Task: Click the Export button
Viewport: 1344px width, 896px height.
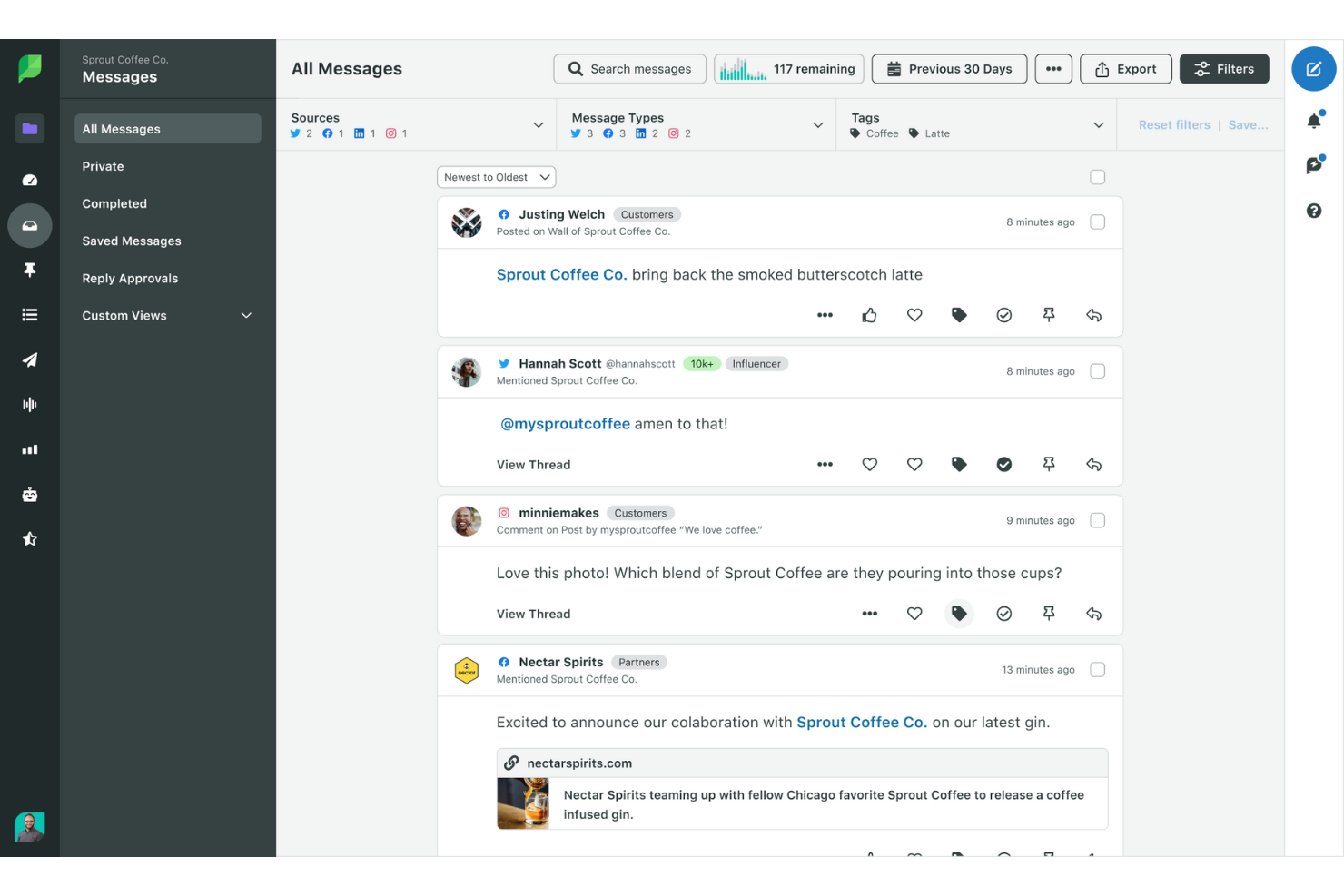Action: pos(1126,69)
